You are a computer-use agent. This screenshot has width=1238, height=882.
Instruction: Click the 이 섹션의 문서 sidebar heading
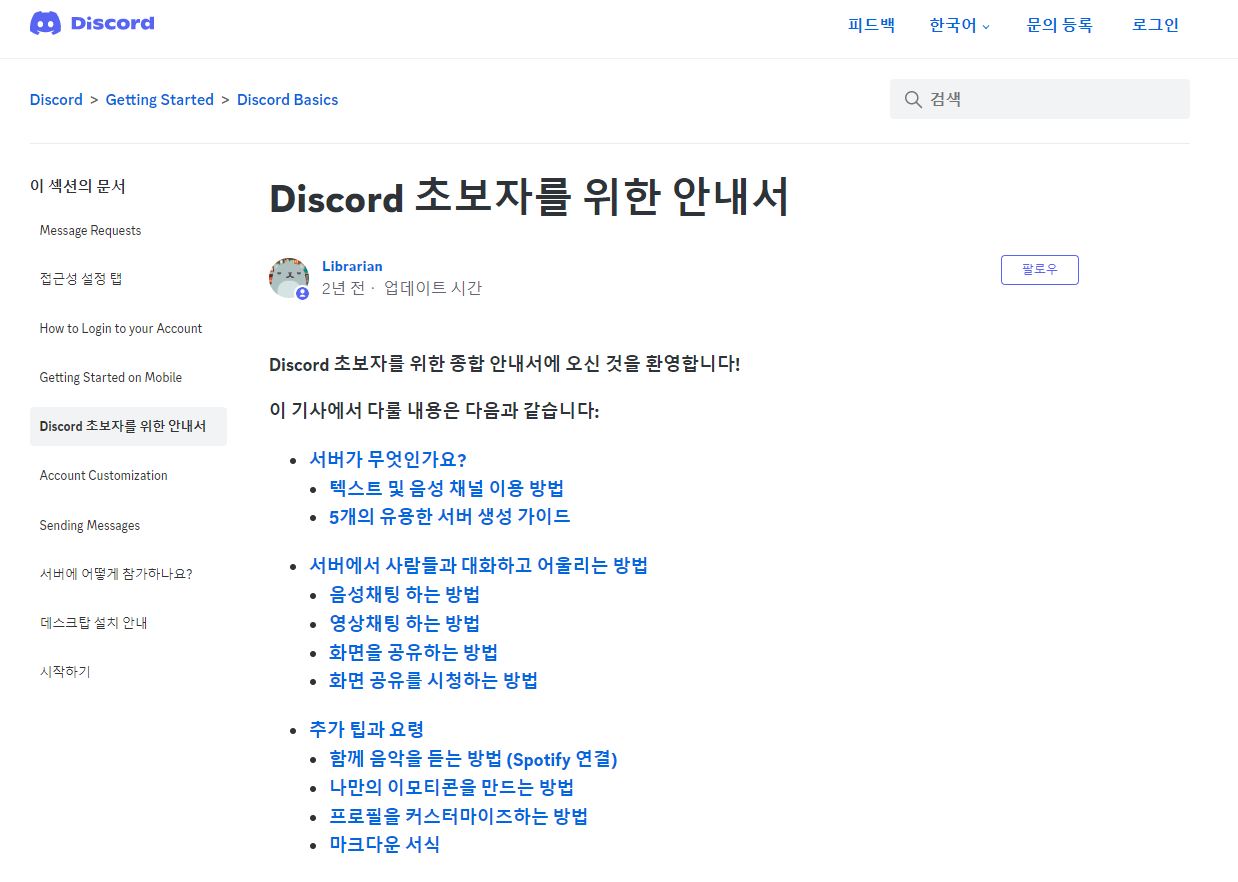78,186
